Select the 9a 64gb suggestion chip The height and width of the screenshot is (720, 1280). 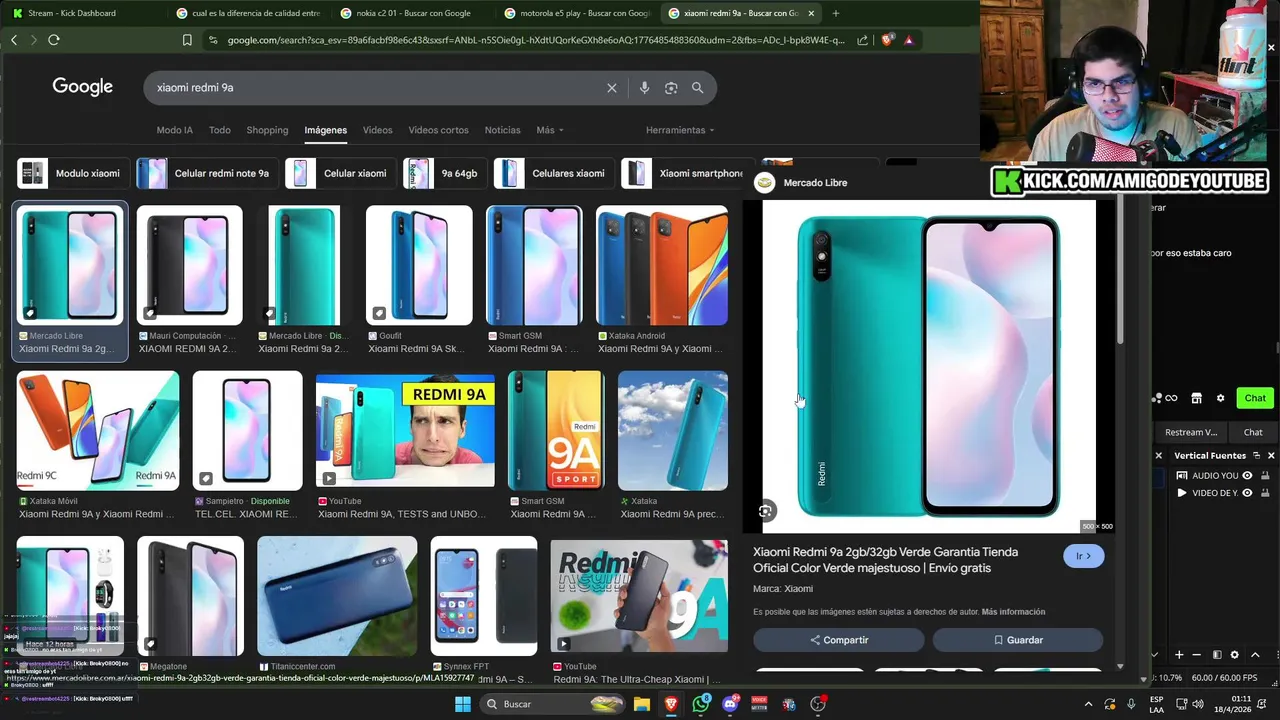pyautogui.click(x=445, y=173)
